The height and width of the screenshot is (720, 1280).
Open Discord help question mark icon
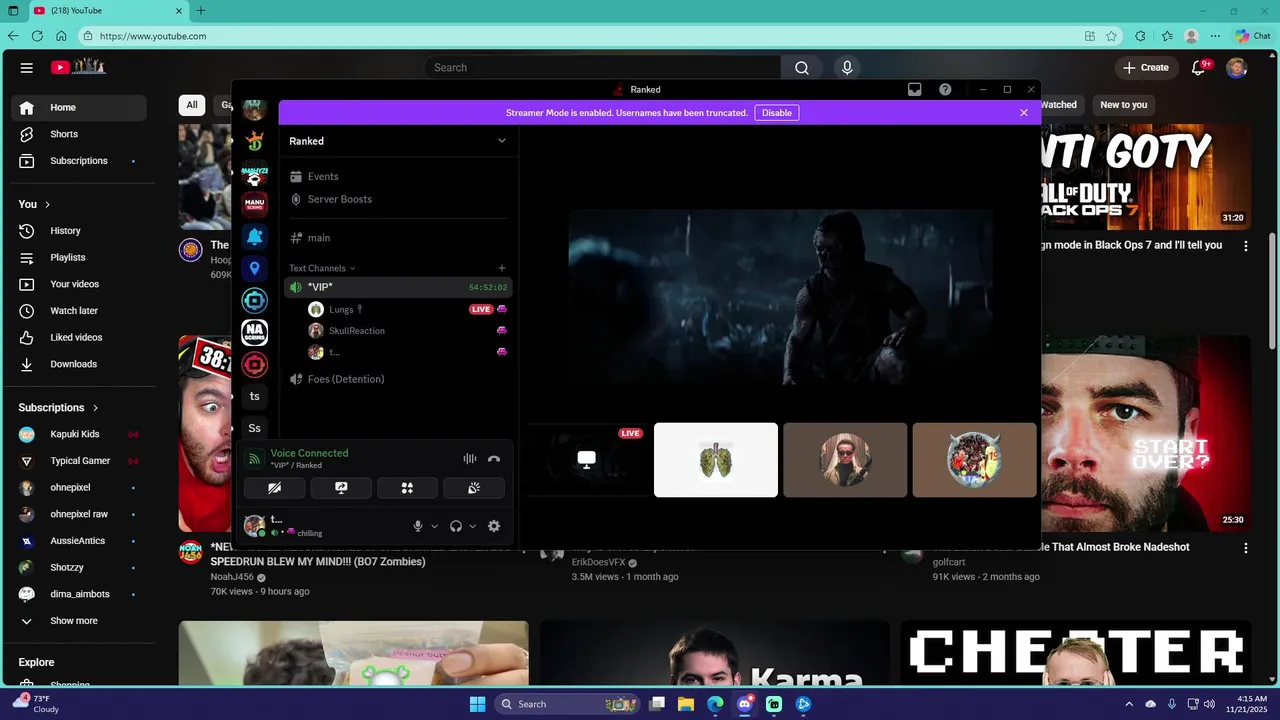945,89
